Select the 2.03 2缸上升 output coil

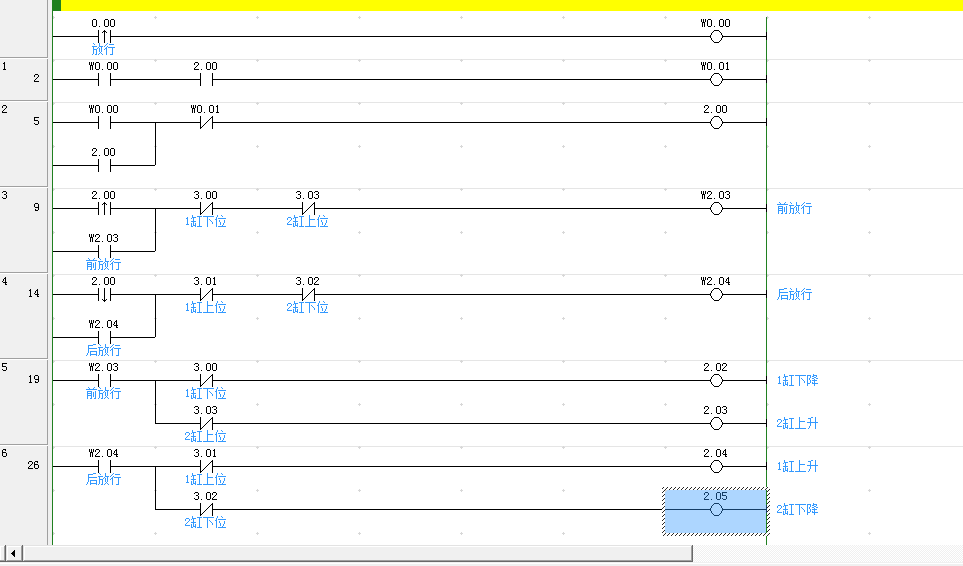coord(715,424)
